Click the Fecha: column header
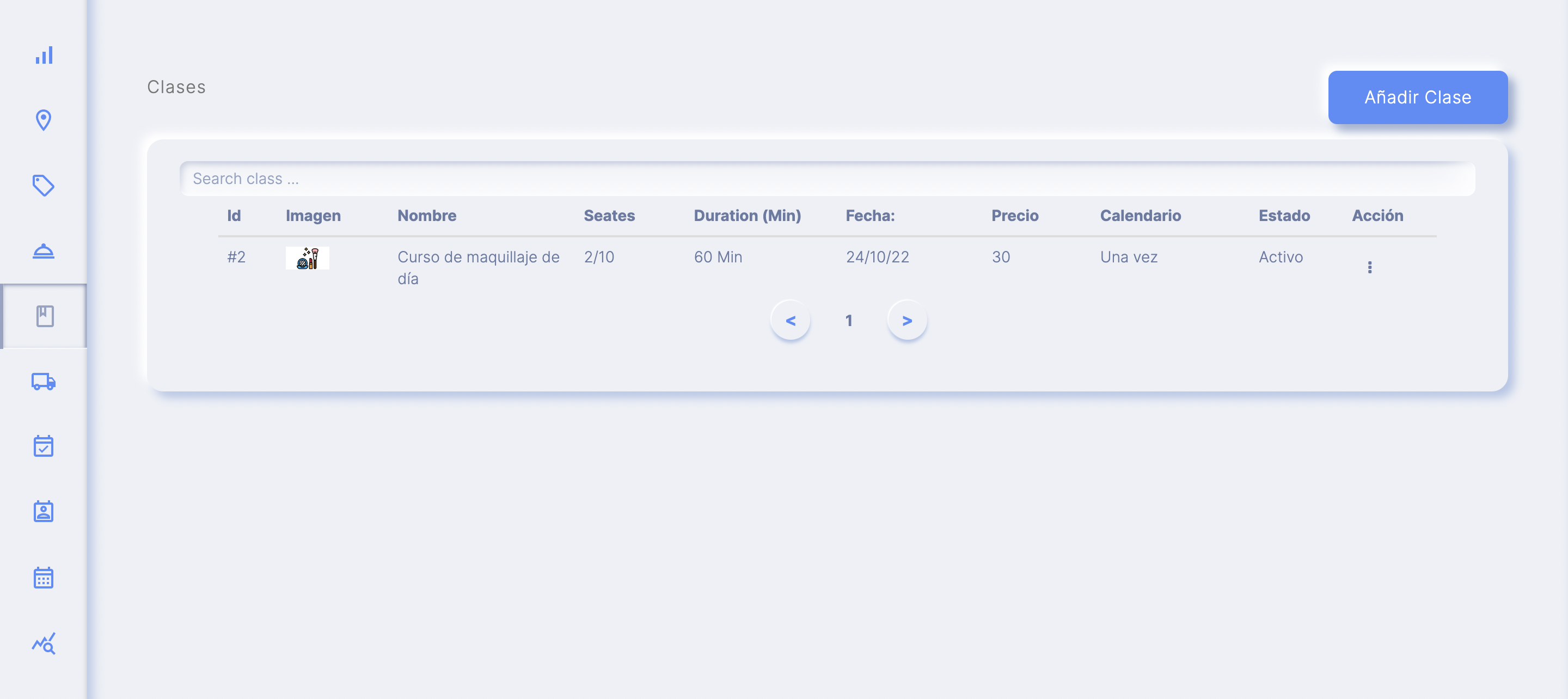This screenshot has width=1568, height=699. tap(870, 216)
